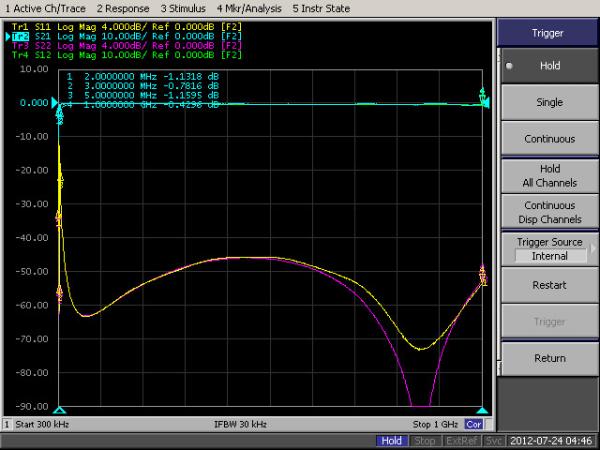Click the Trigger softkey menu header

point(548,33)
